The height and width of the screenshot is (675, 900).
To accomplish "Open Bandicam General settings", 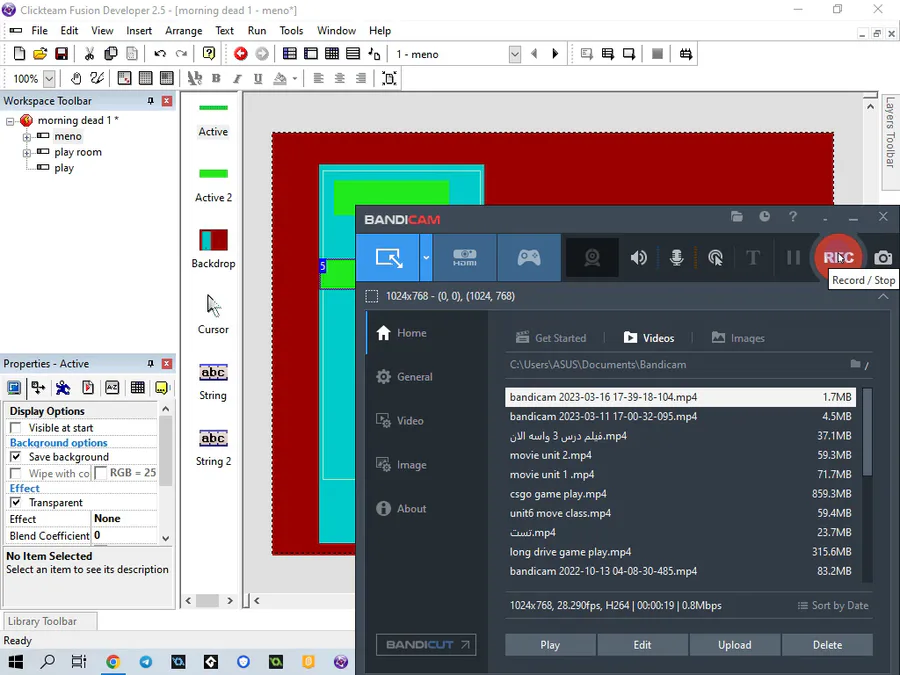I will pos(404,377).
